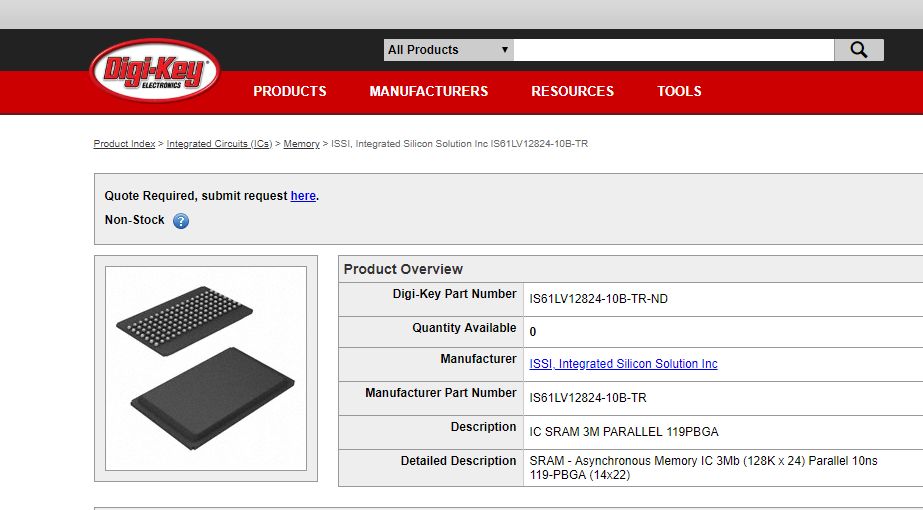
Task: Open Integrated Circuits (ICs) breadcrumb link
Action: point(220,144)
